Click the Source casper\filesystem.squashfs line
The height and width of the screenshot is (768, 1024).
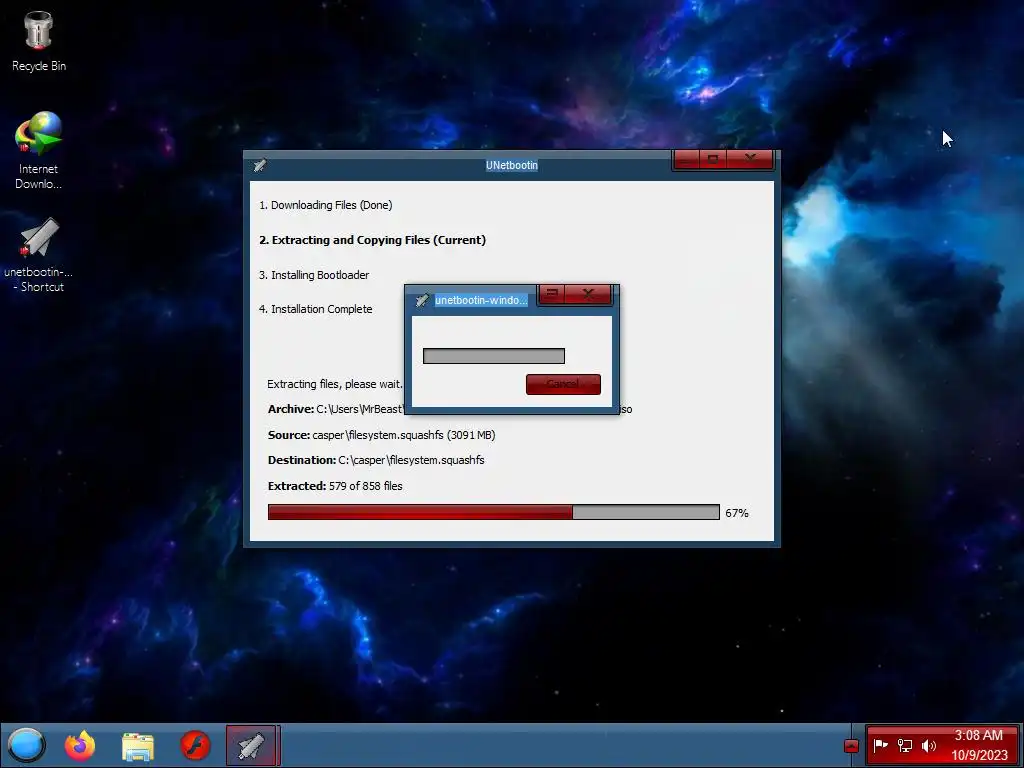pyautogui.click(x=381, y=435)
